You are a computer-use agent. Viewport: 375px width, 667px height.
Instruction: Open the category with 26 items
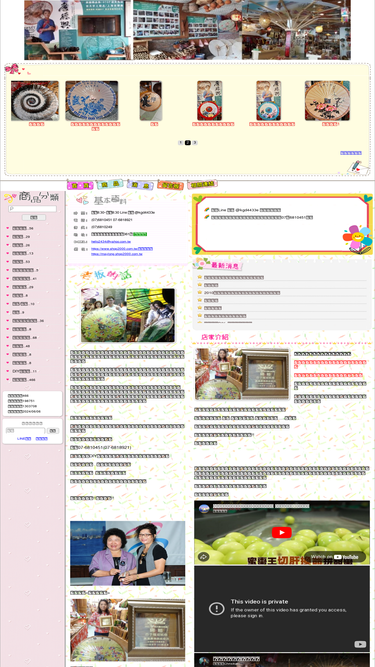click(21, 245)
